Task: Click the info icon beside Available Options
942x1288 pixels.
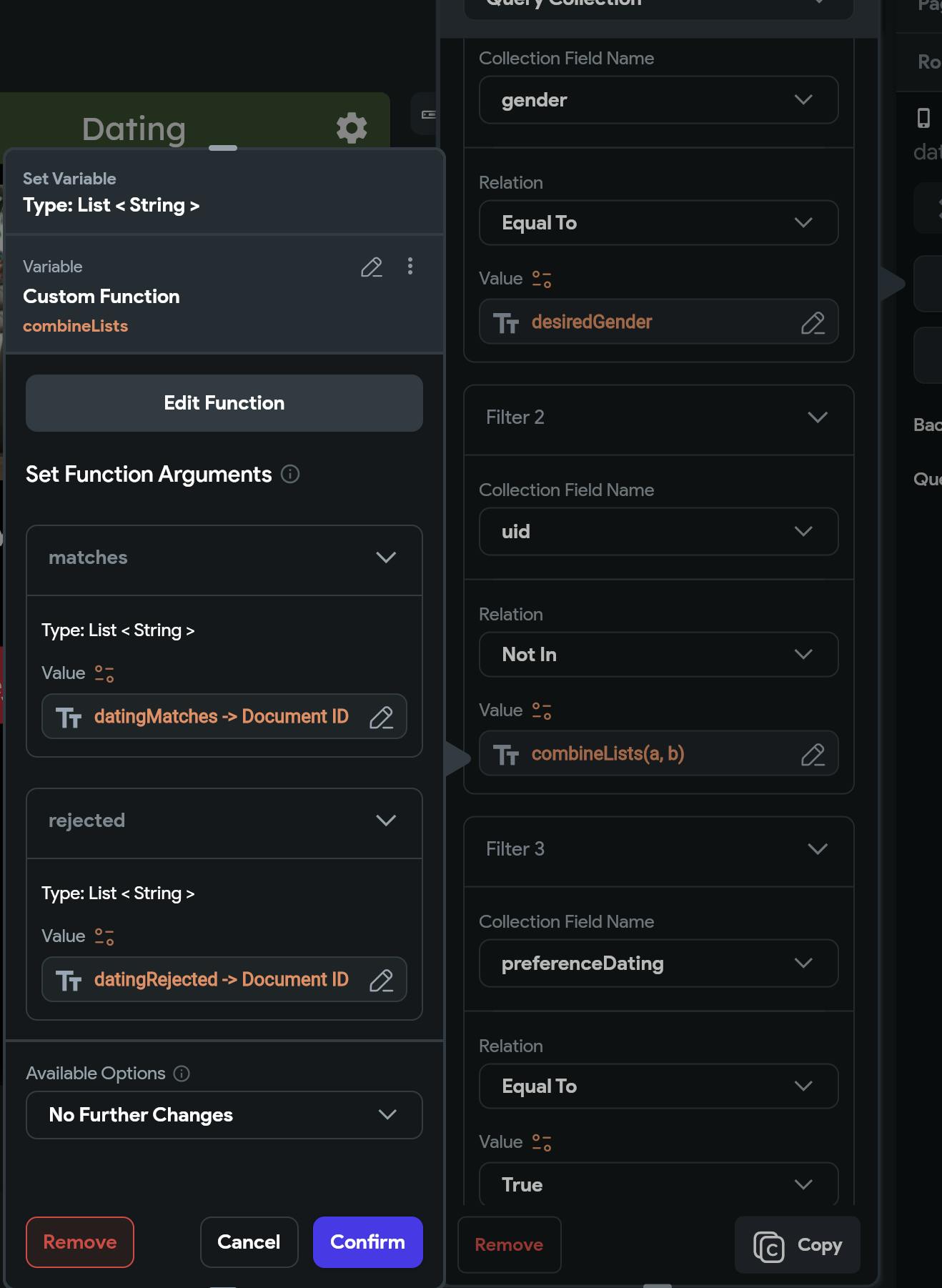Action: [182, 1074]
